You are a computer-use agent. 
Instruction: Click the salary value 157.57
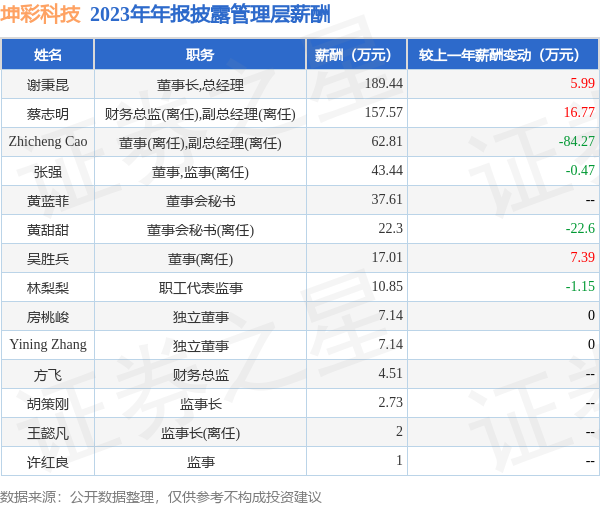[x=383, y=112]
